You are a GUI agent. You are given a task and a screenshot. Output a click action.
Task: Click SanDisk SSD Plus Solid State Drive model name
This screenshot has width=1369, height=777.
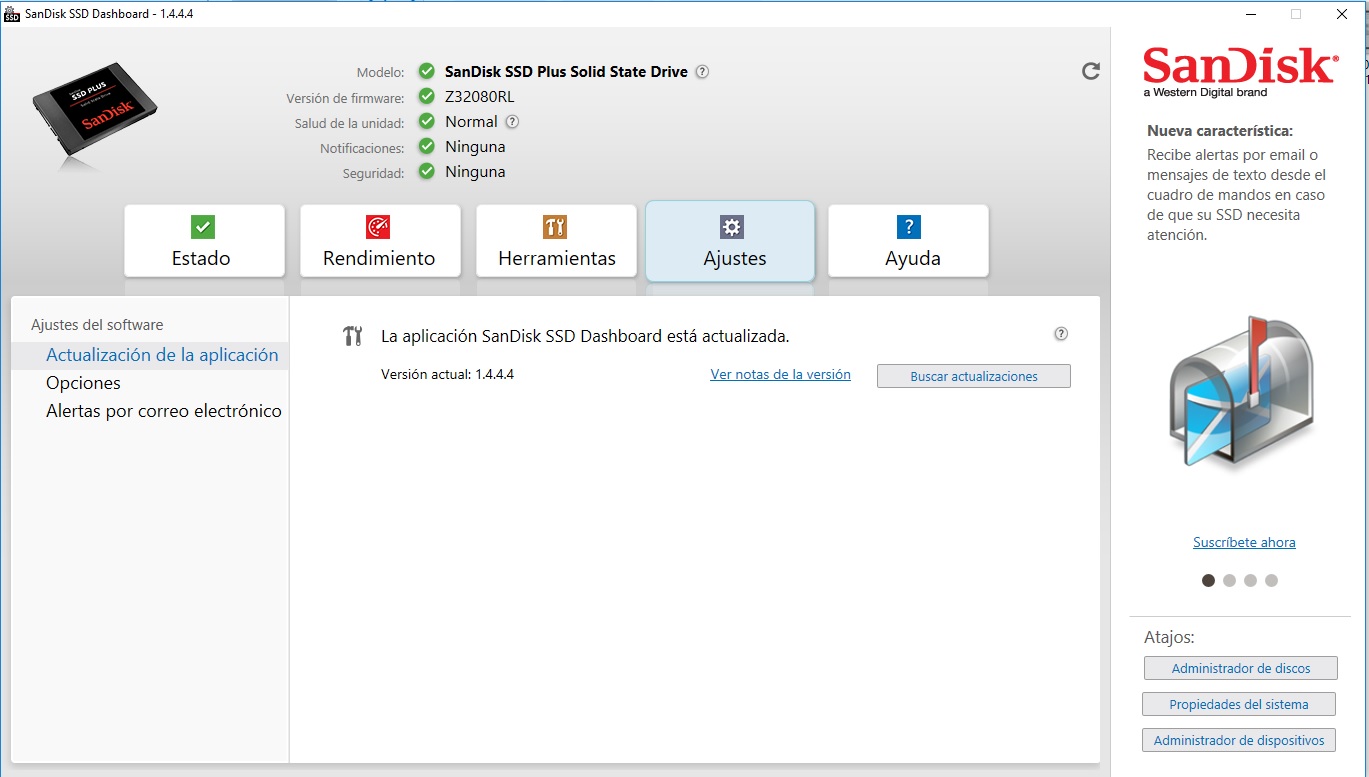click(566, 72)
